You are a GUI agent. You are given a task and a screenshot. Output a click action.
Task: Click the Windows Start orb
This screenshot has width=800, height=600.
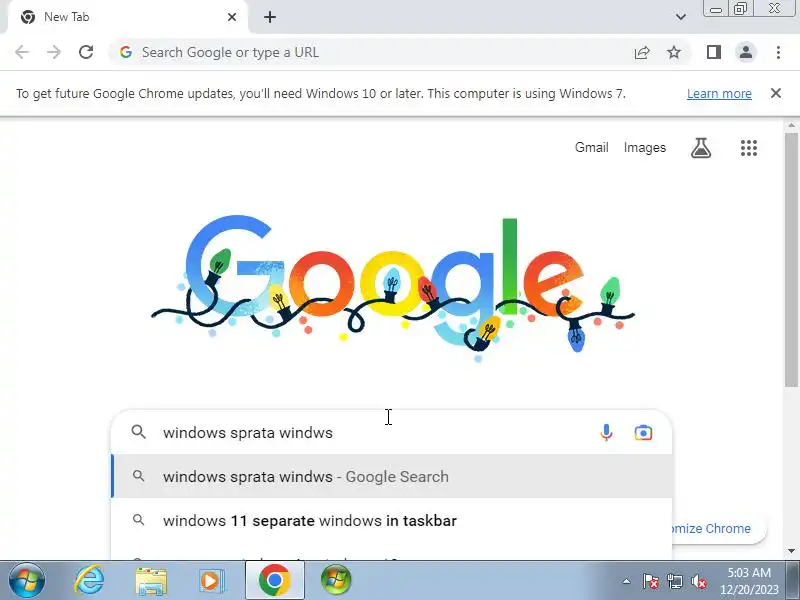click(x=27, y=580)
